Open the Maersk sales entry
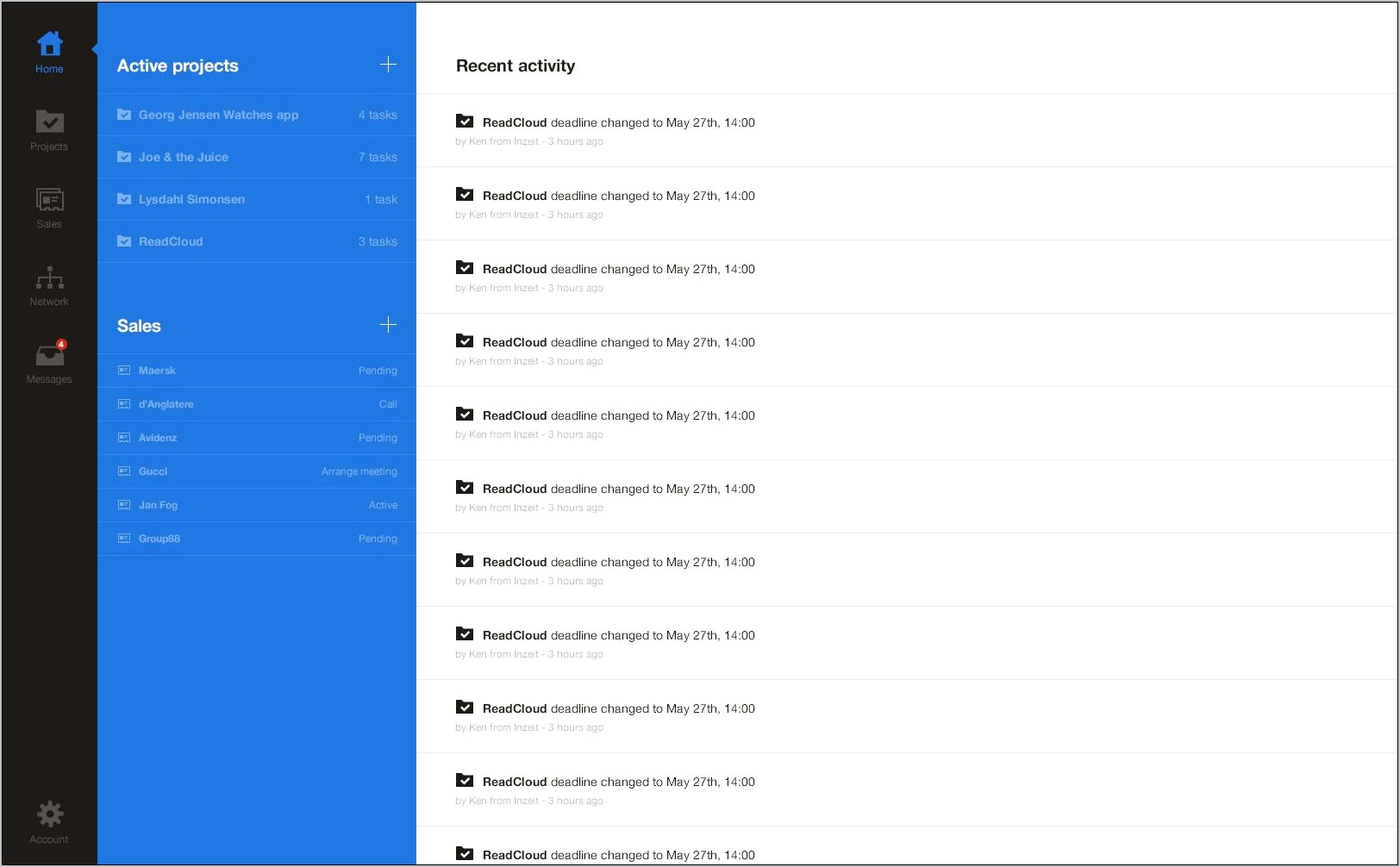1400x867 pixels. tap(257, 371)
